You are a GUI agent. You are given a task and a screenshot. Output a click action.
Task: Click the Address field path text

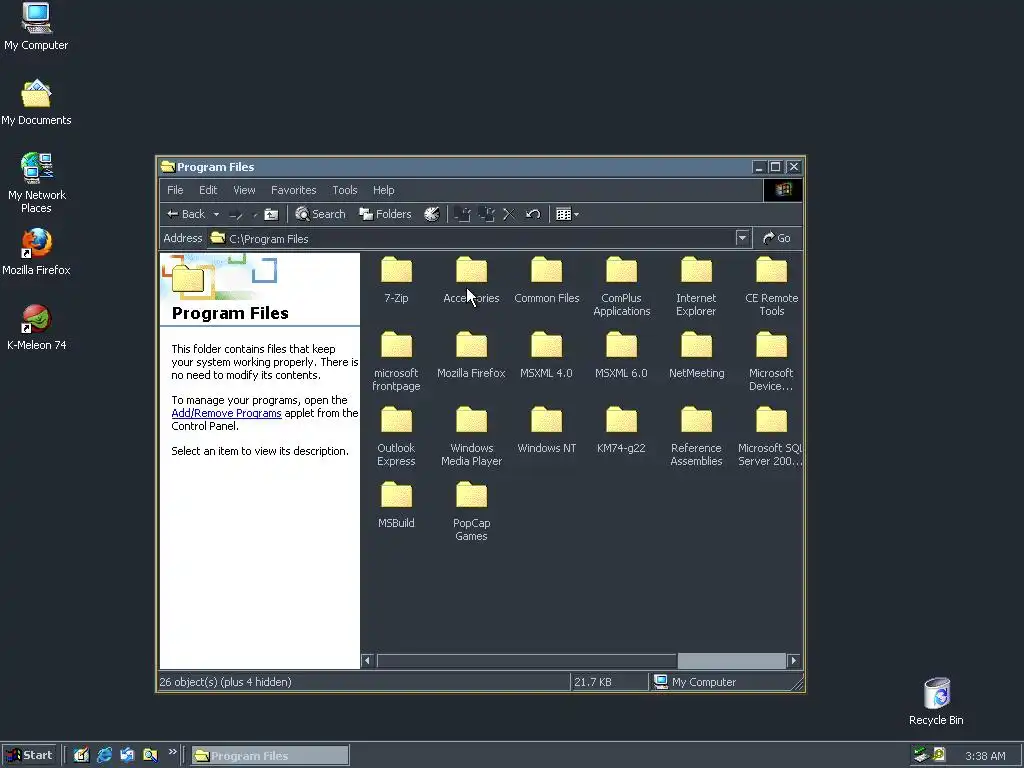(x=268, y=239)
